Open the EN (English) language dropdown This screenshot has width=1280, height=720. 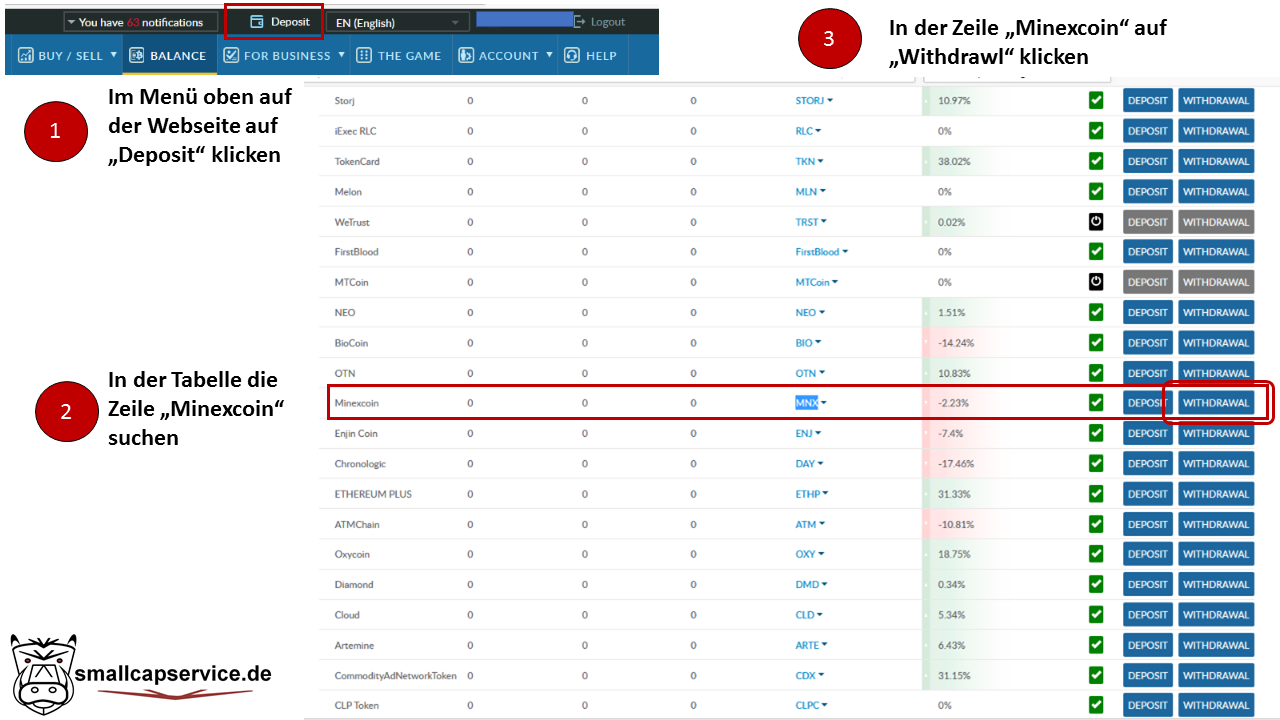pyautogui.click(x=397, y=22)
